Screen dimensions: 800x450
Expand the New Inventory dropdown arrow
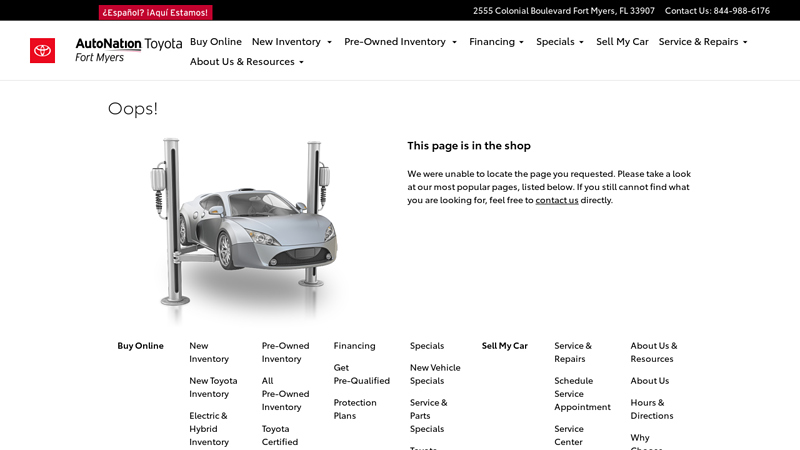[x=329, y=42]
